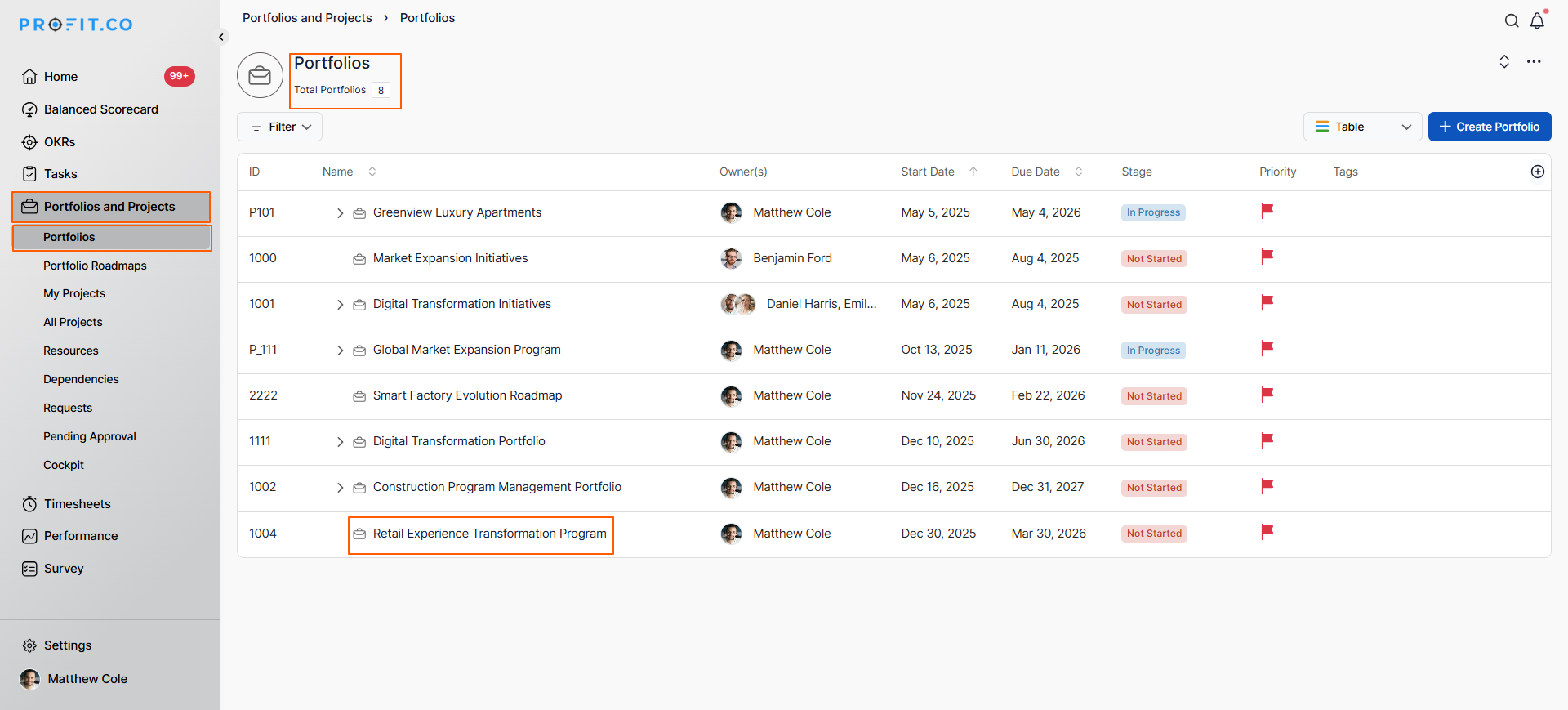
Task: Click the up-down collapse arrows icon
Action: point(1504,62)
